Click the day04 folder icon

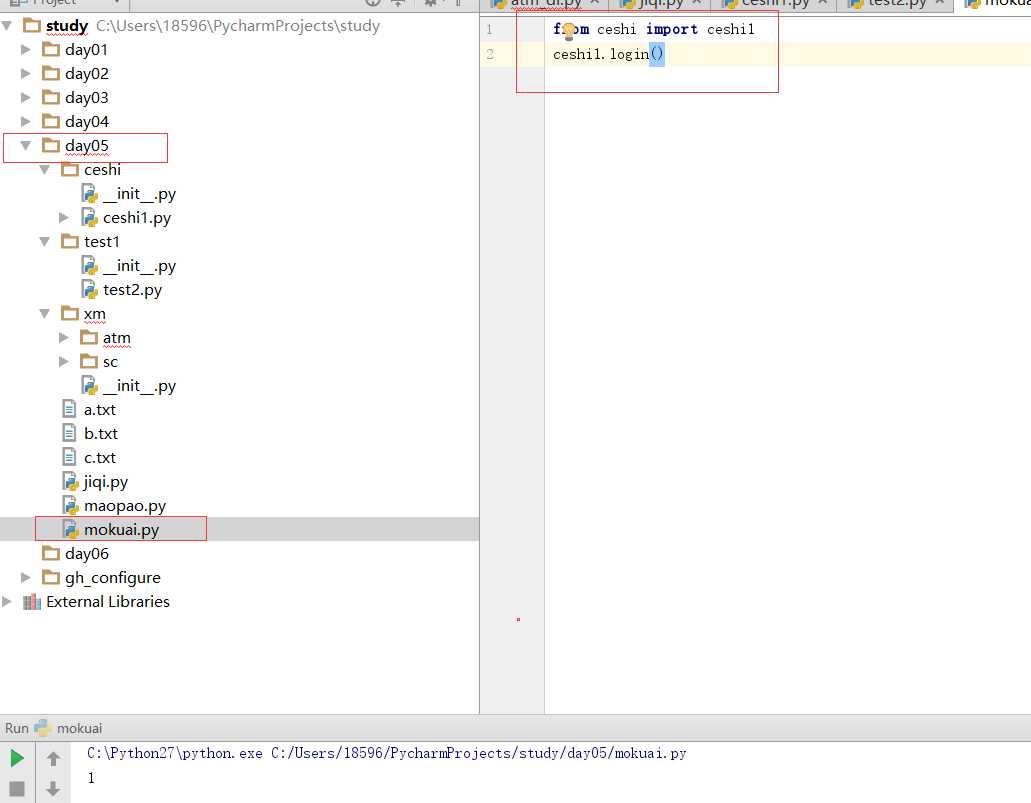click(51, 122)
